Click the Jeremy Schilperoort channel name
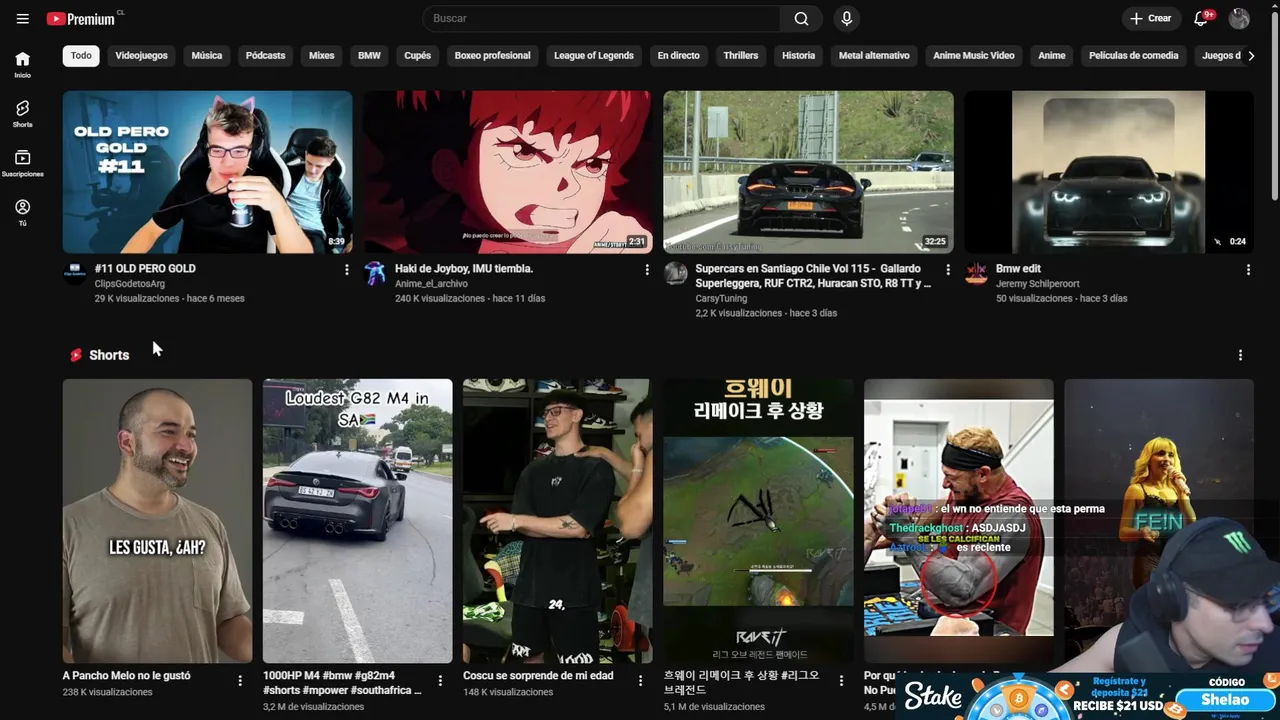 [x=1037, y=284]
